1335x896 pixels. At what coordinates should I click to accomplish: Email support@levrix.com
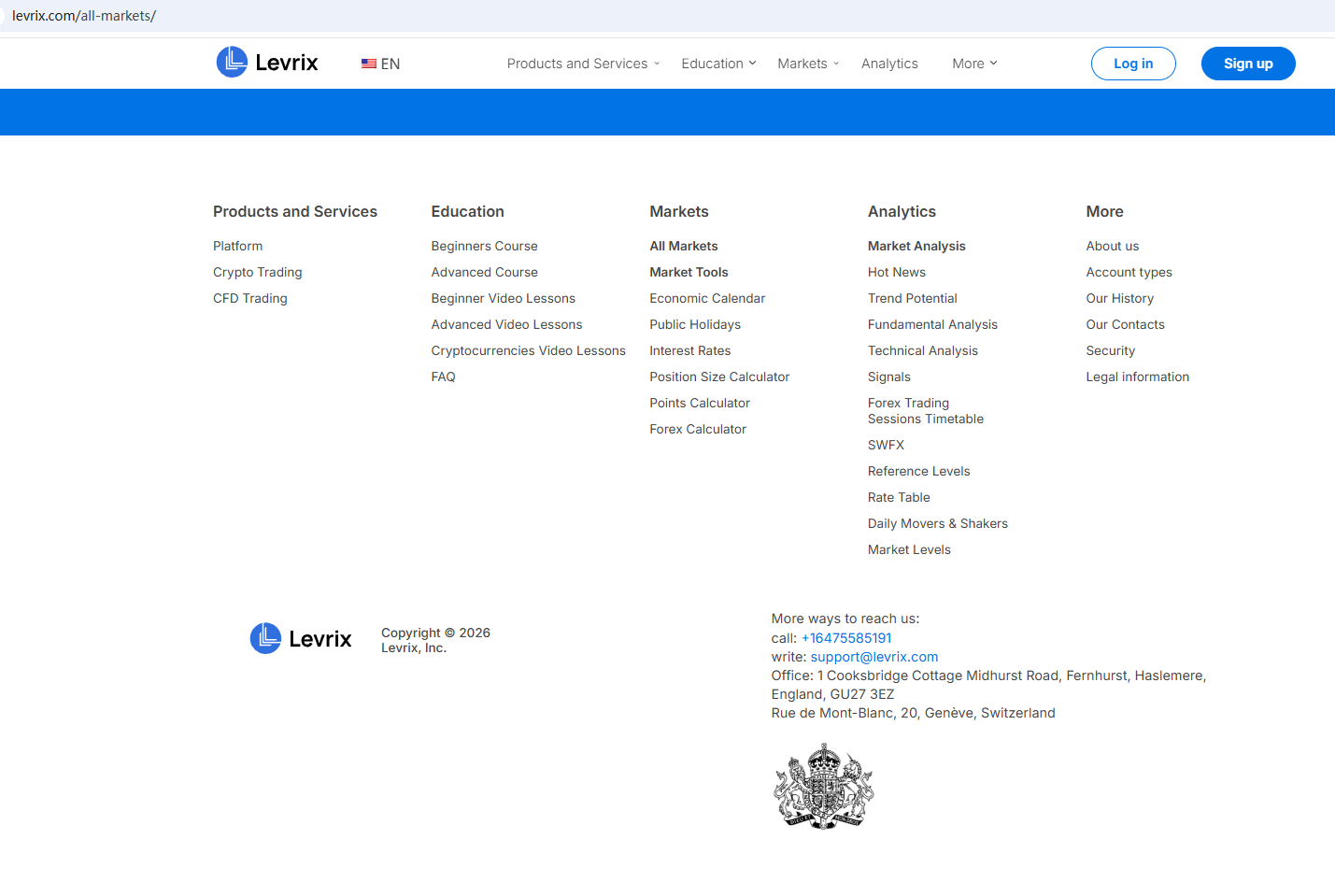(x=874, y=657)
